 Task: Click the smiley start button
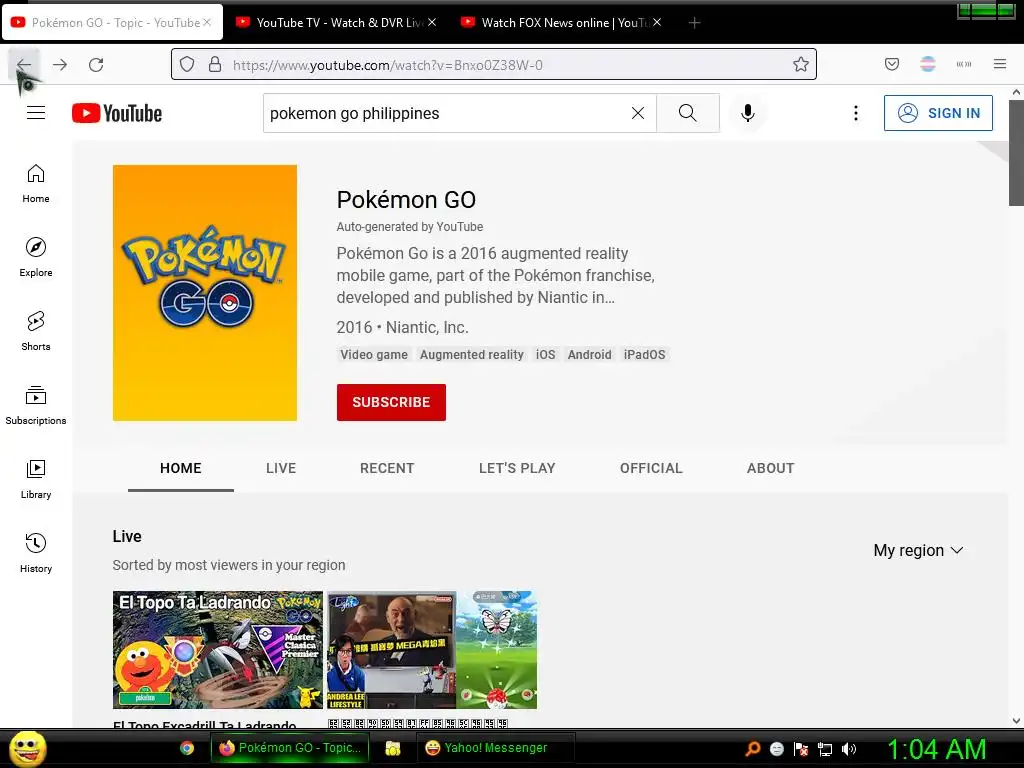tap(27, 748)
